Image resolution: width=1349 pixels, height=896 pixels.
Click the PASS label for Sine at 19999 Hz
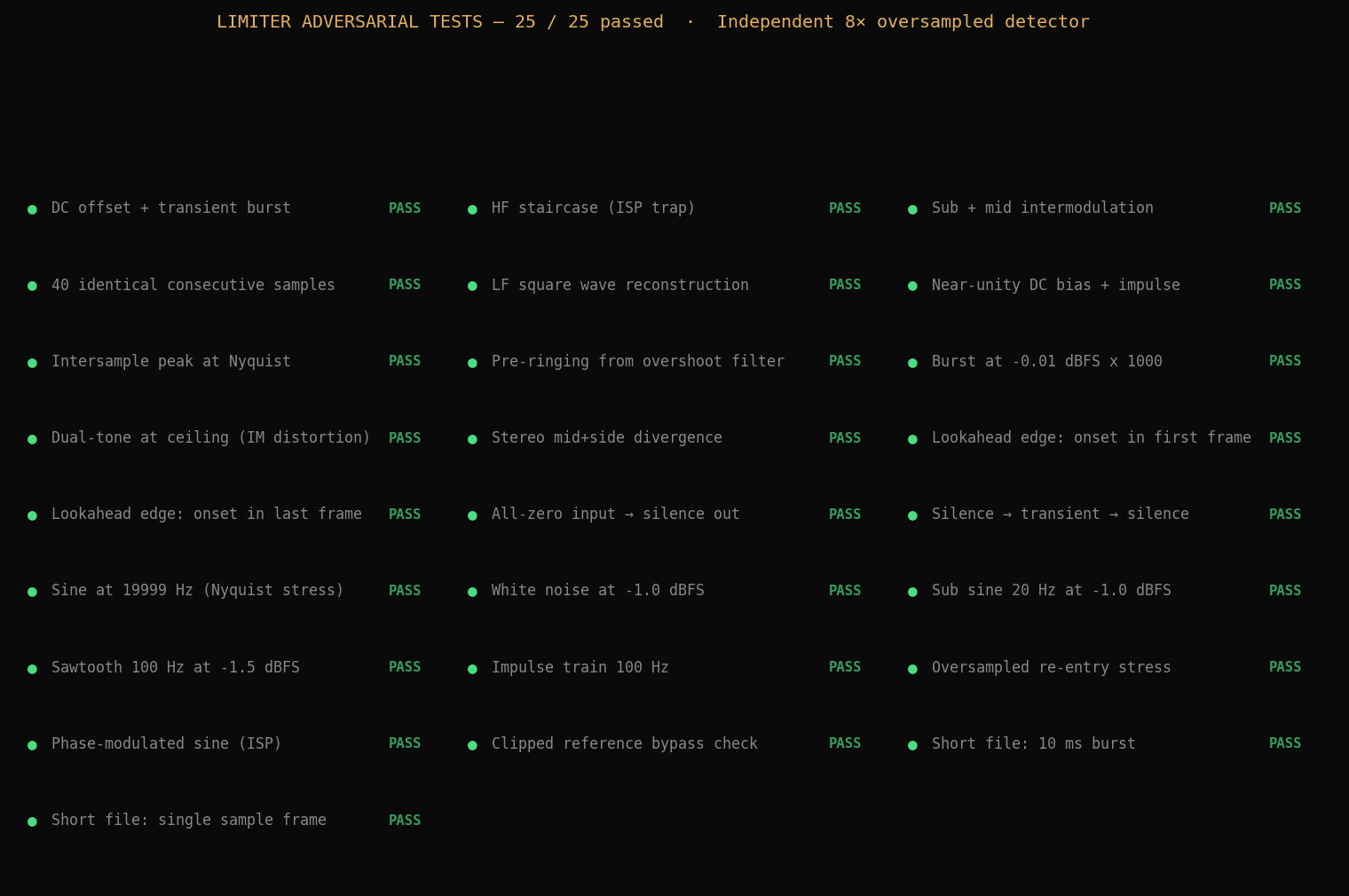tap(405, 590)
